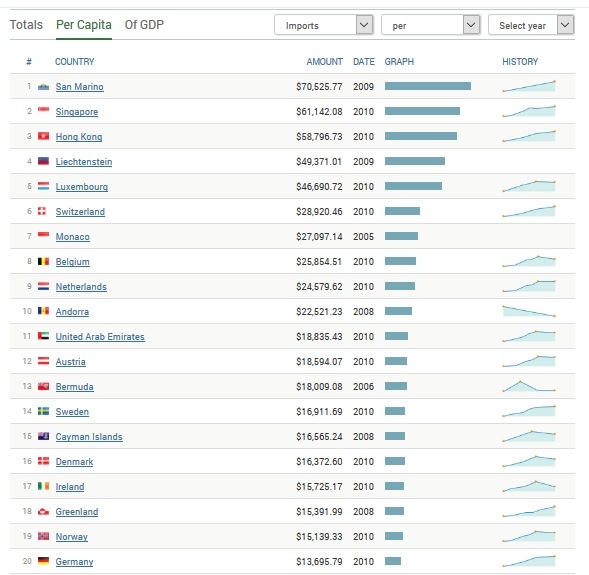Switch to the Of GDP tab
This screenshot has width=589, height=575.
tap(144, 25)
